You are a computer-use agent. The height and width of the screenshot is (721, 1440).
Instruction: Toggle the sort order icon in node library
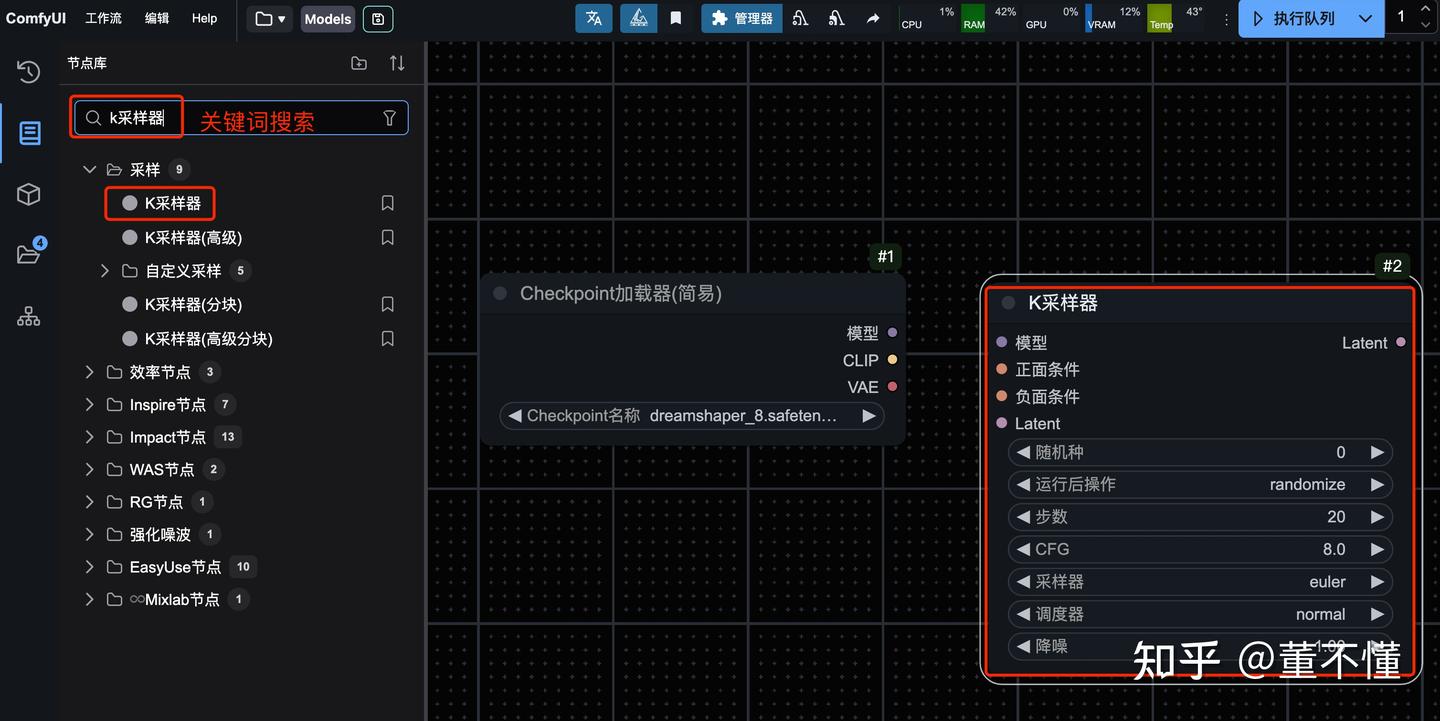click(397, 63)
